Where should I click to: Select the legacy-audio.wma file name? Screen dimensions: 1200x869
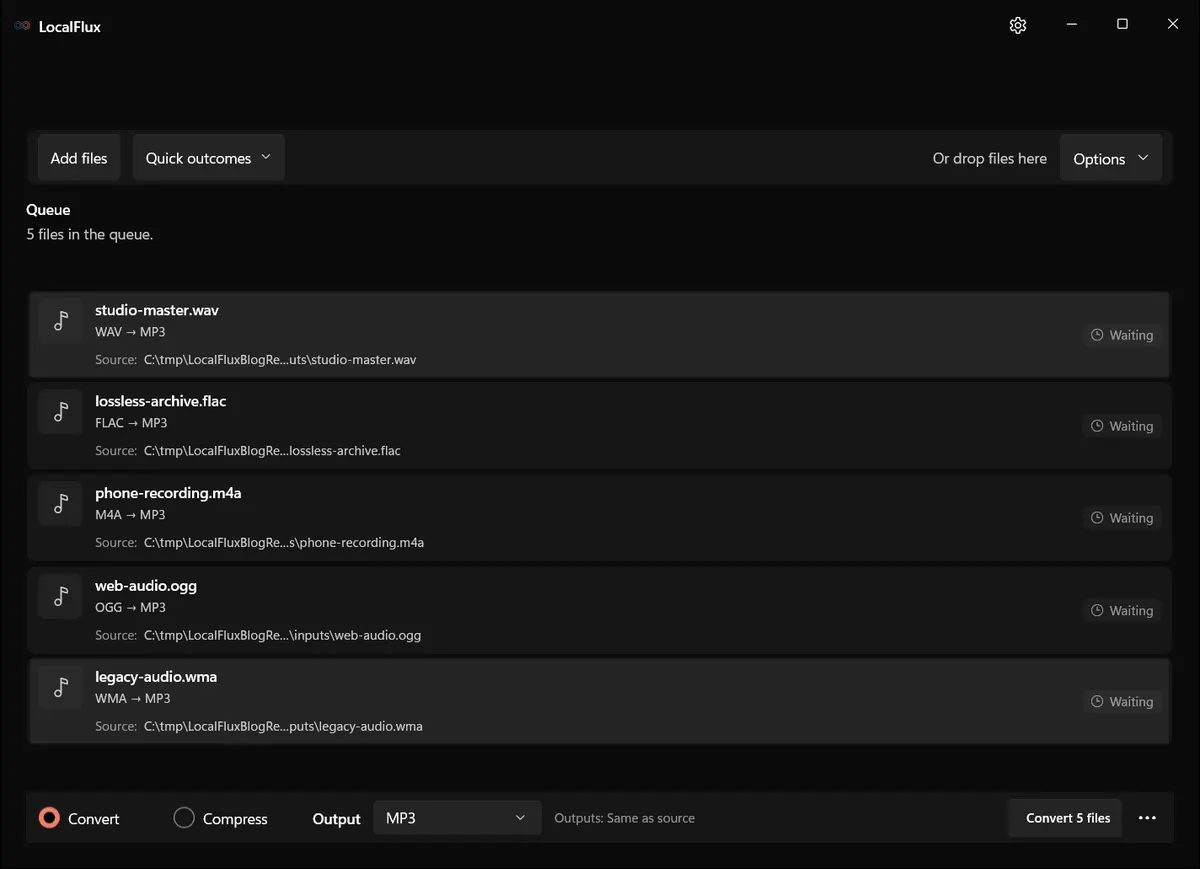[156, 677]
